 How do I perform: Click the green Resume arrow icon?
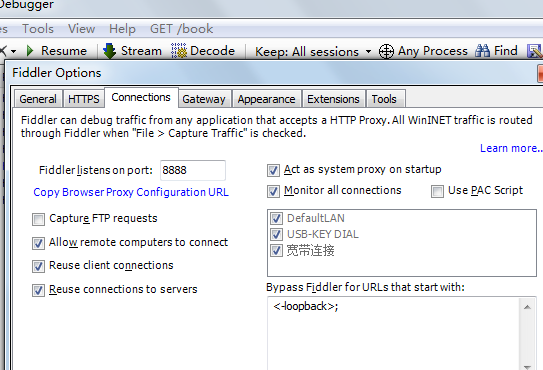(30, 51)
